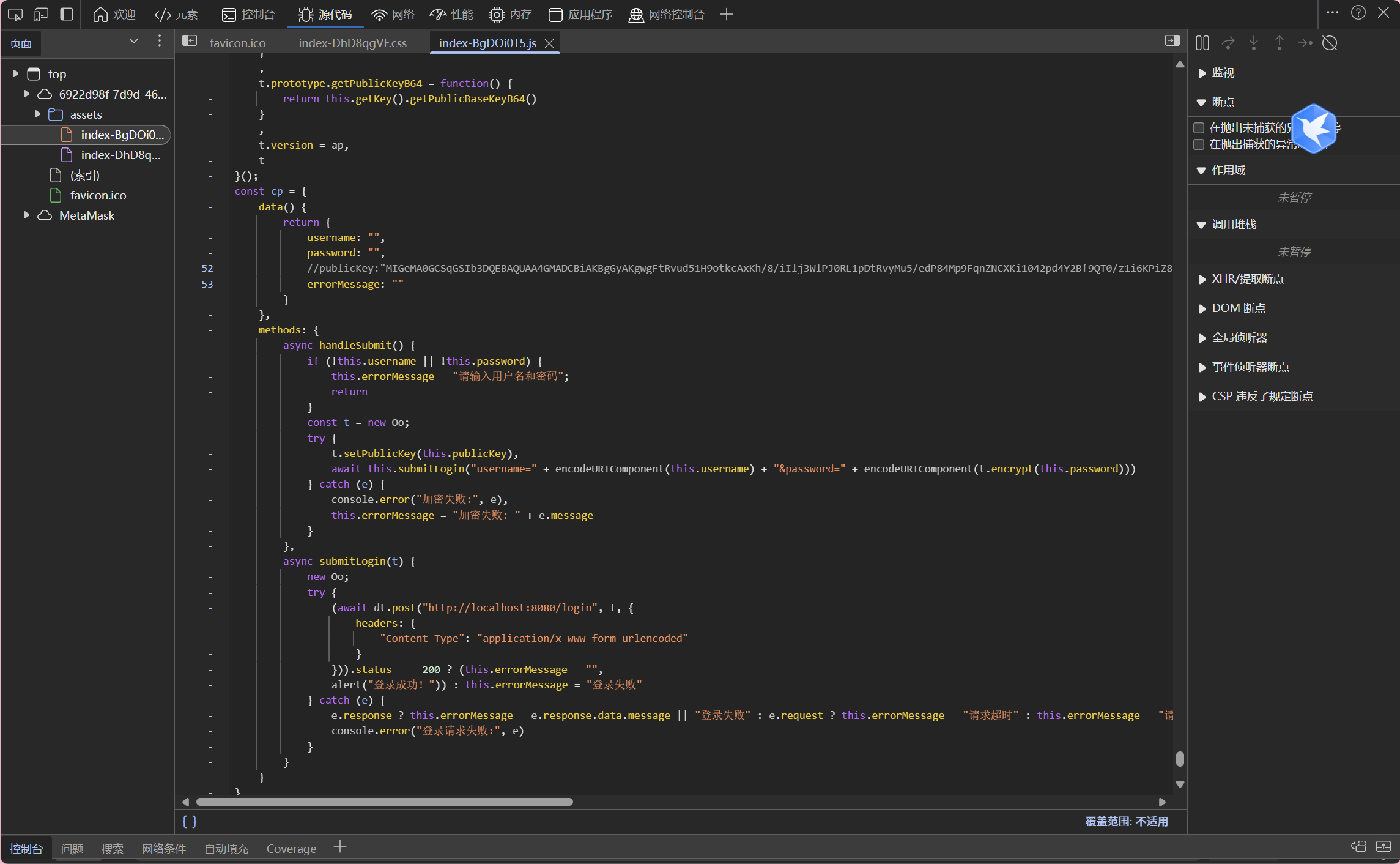1400x864 pixels.
Task: Click the inspect element picker icon
Action: (15, 14)
